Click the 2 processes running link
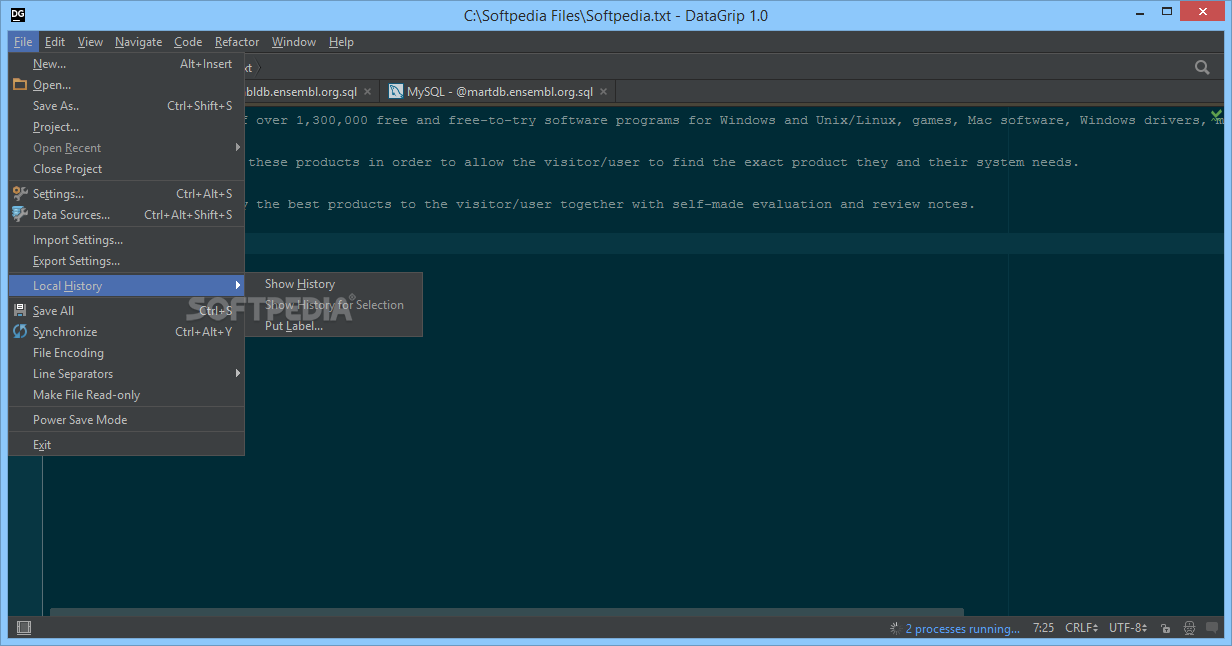1232x646 pixels. click(x=962, y=629)
